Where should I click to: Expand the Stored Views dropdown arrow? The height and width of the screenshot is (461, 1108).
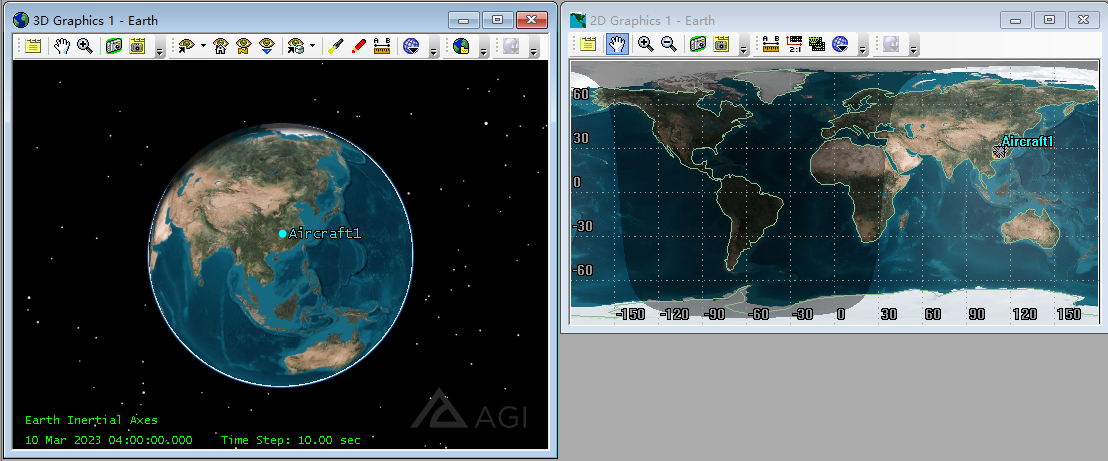pyautogui.click(x=312, y=47)
